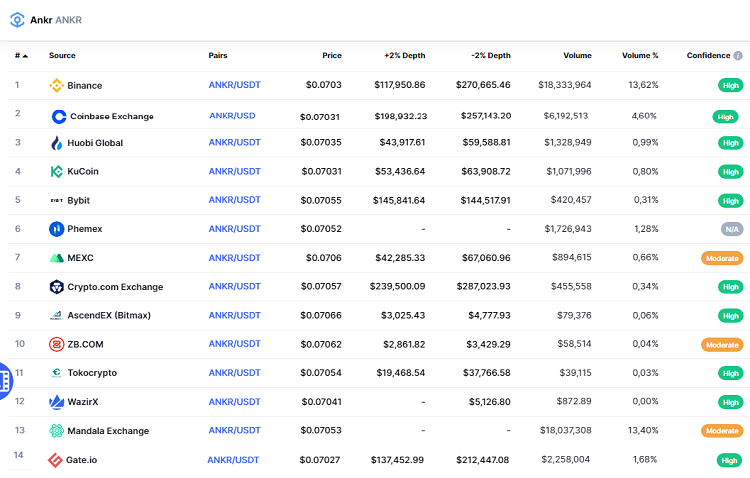This screenshot has width=750, height=478.
Task: Click the Coinbase Exchange logo icon
Action: coord(59,116)
